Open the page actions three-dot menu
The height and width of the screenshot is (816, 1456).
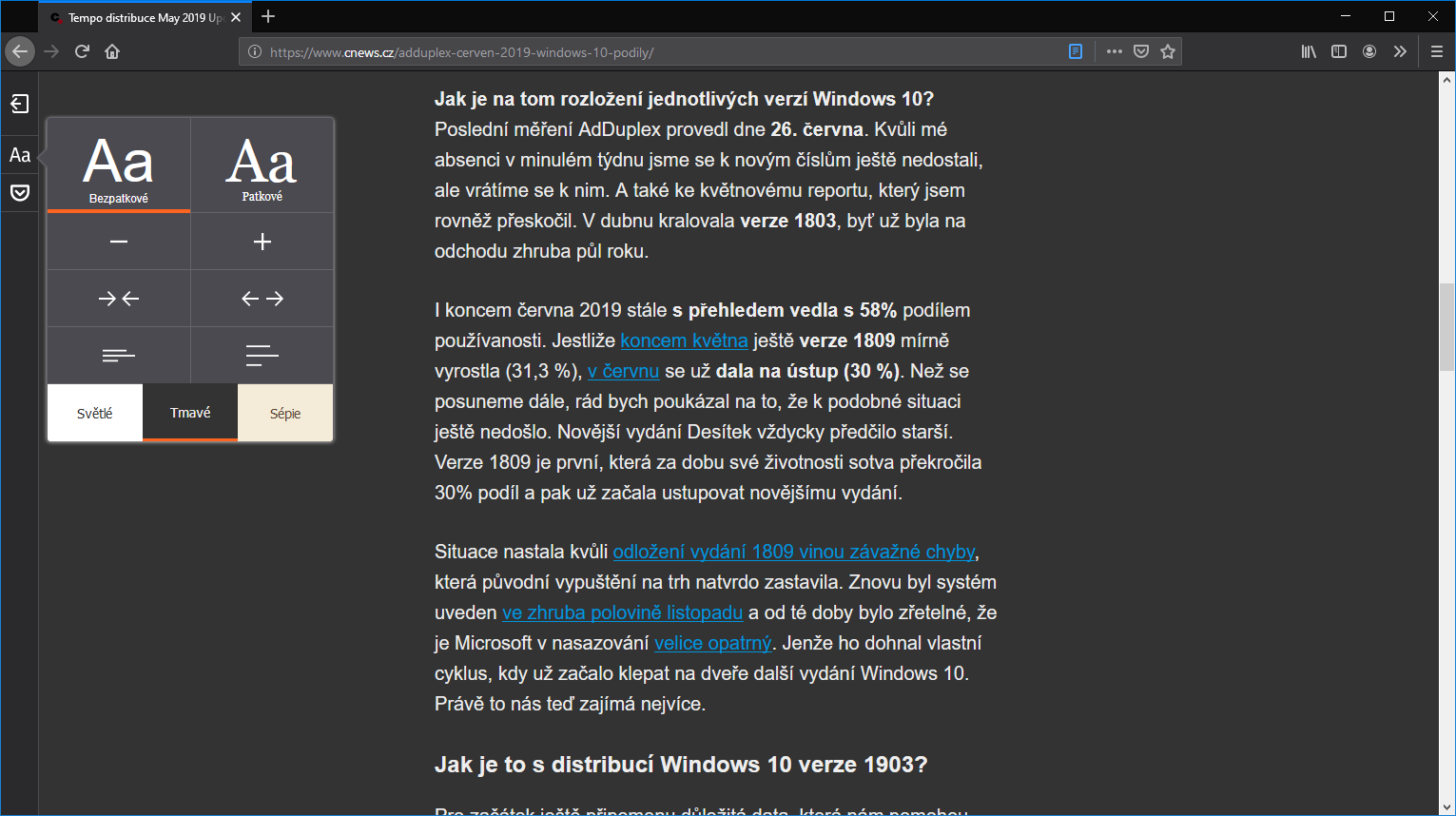(x=1115, y=51)
